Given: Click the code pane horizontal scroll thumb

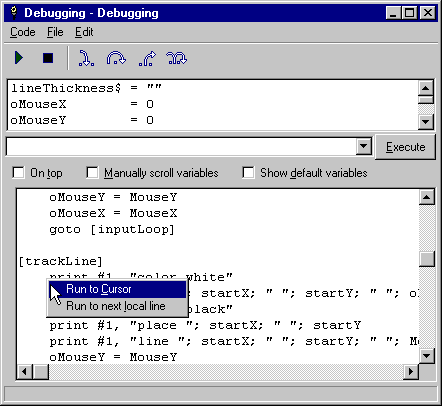Looking at the screenshot, I should coord(41,371).
